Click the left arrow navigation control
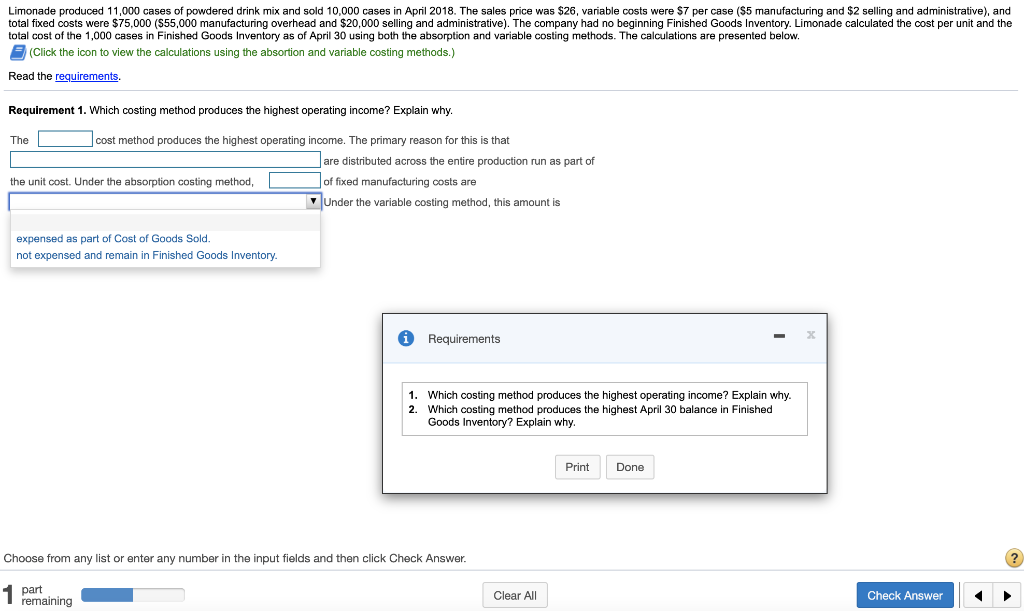 pyautogui.click(x=977, y=595)
